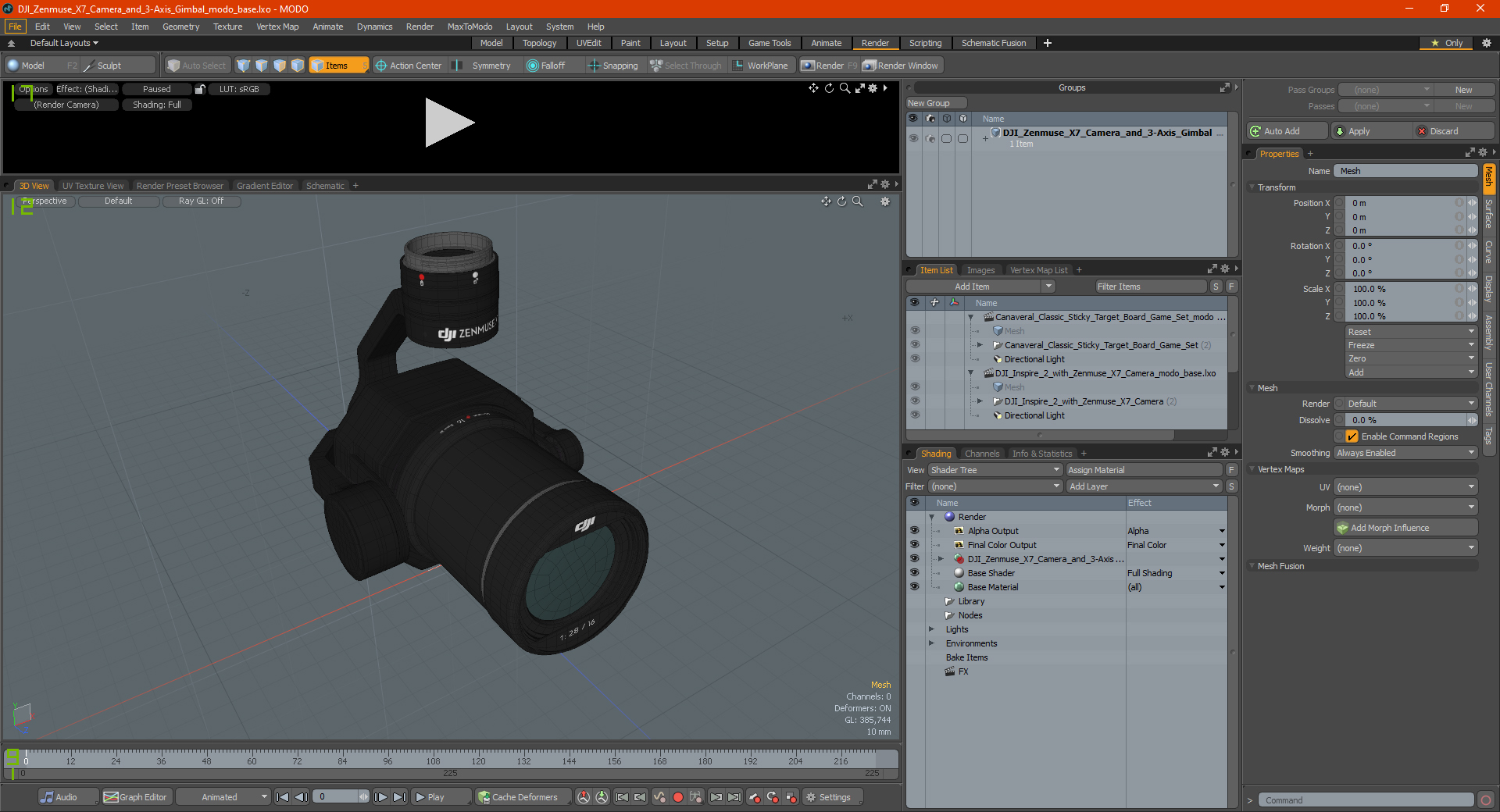Reset render preview view rotation icon
Image resolution: width=1500 pixels, height=812 pixels.
829,88
